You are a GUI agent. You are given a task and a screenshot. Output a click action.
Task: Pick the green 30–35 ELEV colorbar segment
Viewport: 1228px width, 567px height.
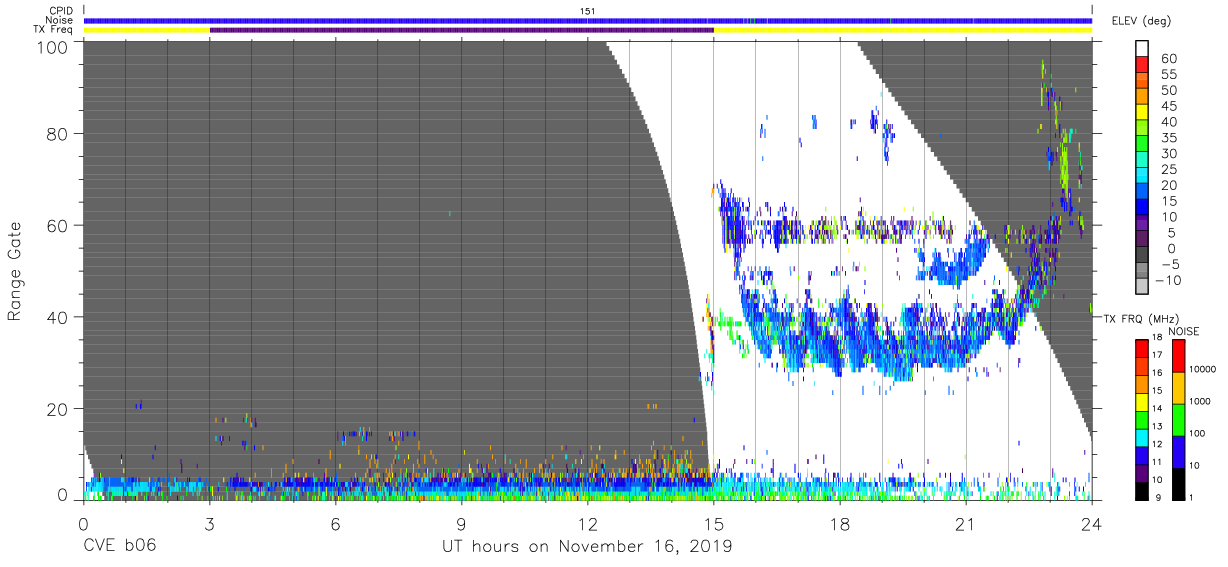point(1143,145)
